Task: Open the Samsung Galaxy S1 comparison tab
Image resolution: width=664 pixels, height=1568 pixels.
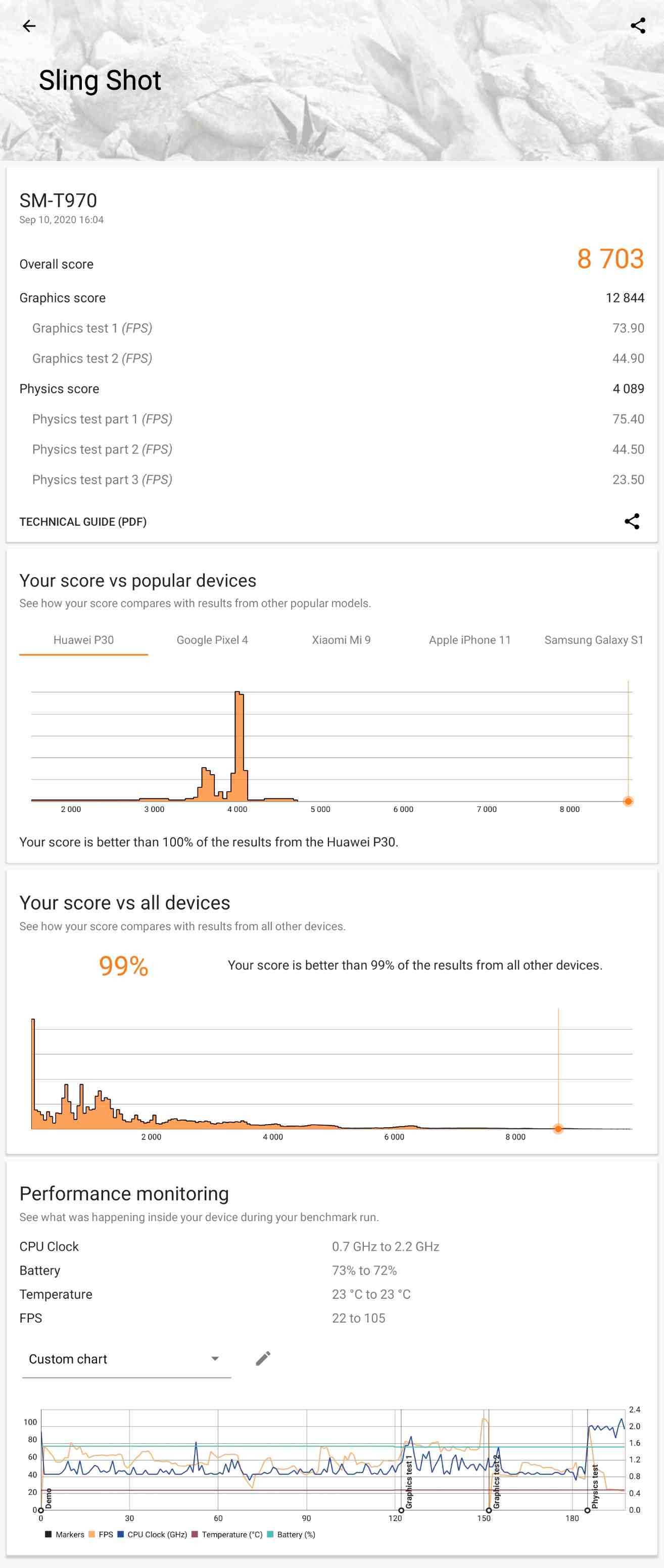Action: point(593,640)
